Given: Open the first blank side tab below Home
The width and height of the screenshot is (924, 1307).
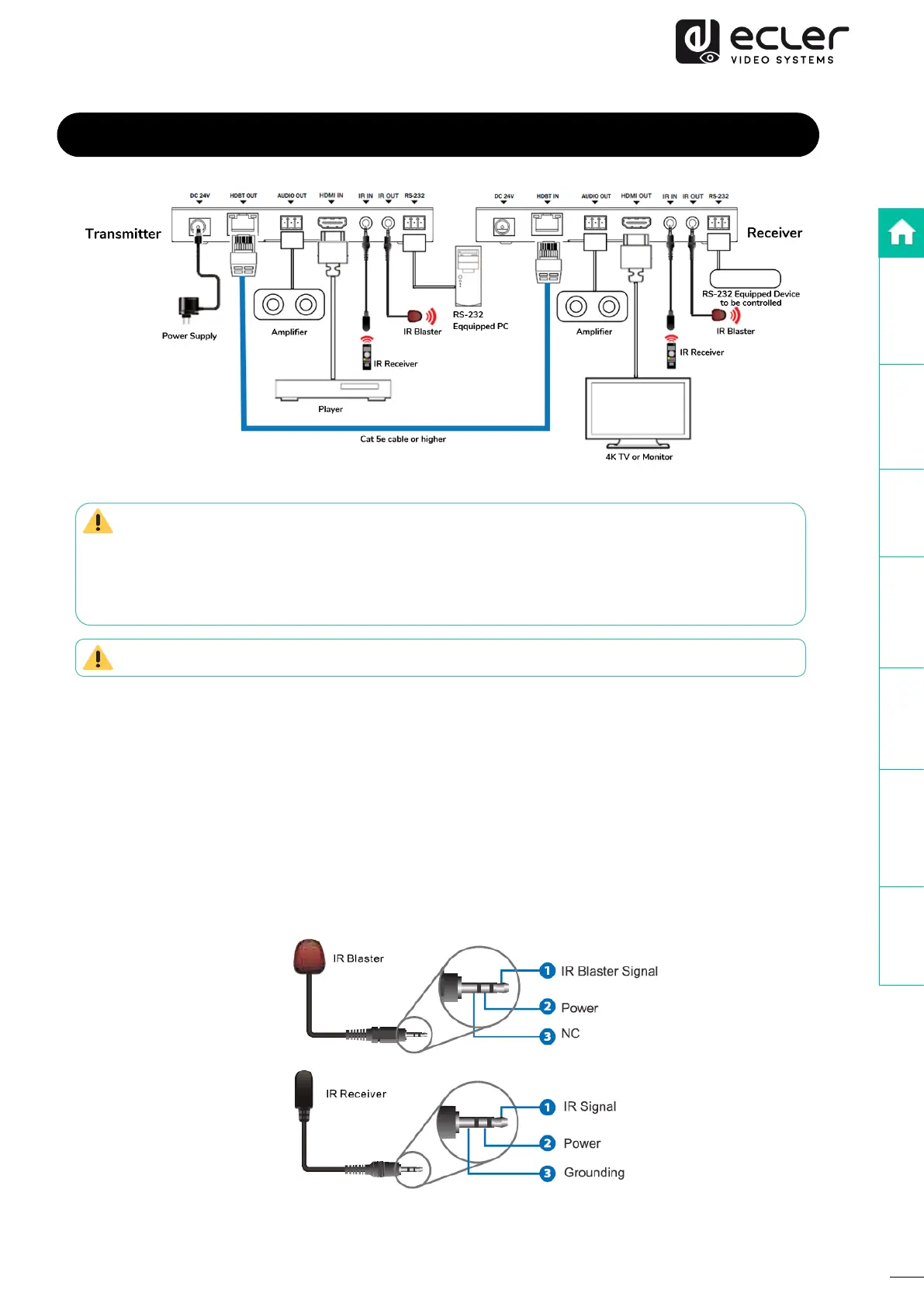Looking at the screenshot, I should coord(902,310).
